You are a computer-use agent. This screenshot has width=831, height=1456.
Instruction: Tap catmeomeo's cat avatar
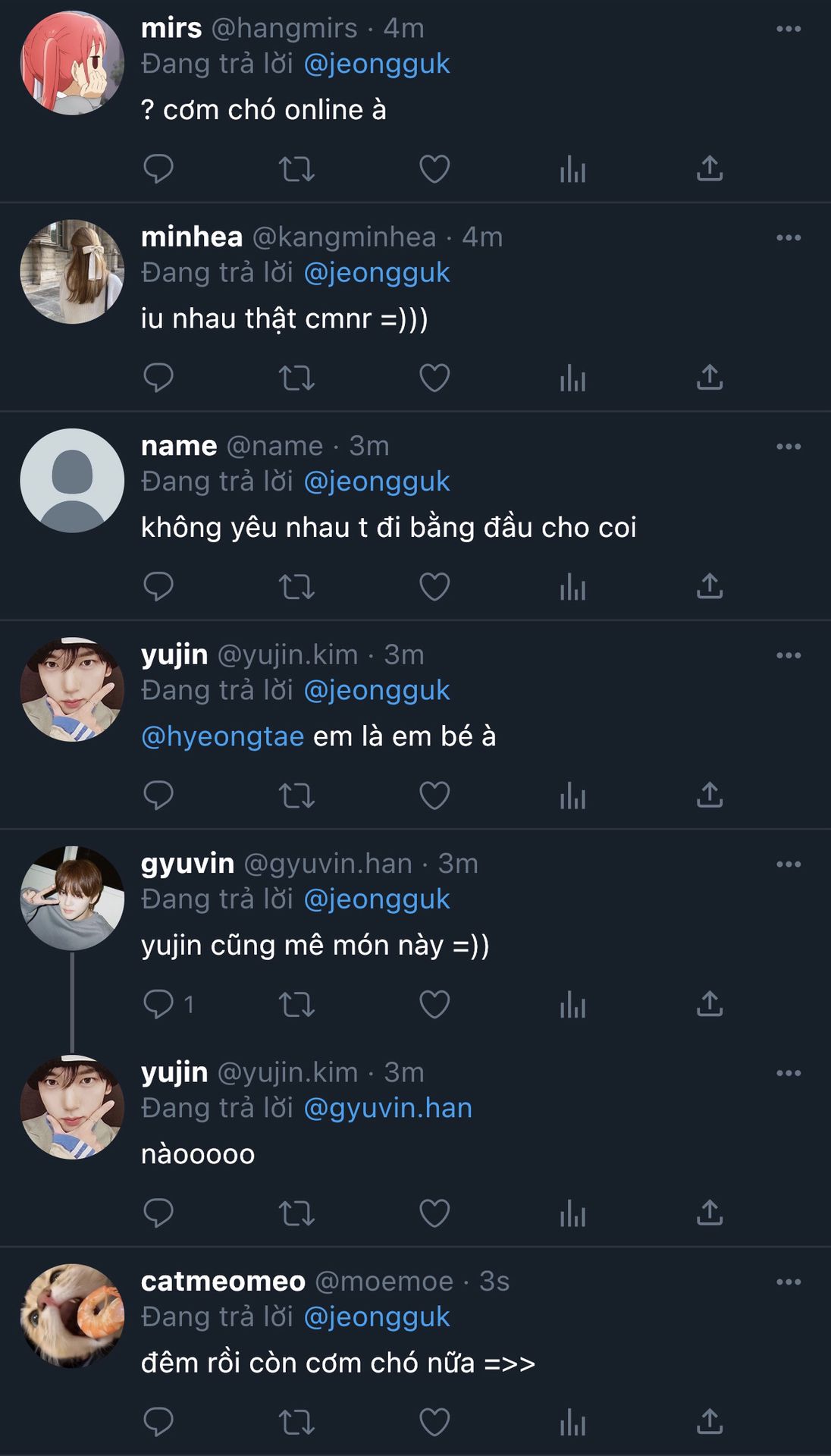72,1316
